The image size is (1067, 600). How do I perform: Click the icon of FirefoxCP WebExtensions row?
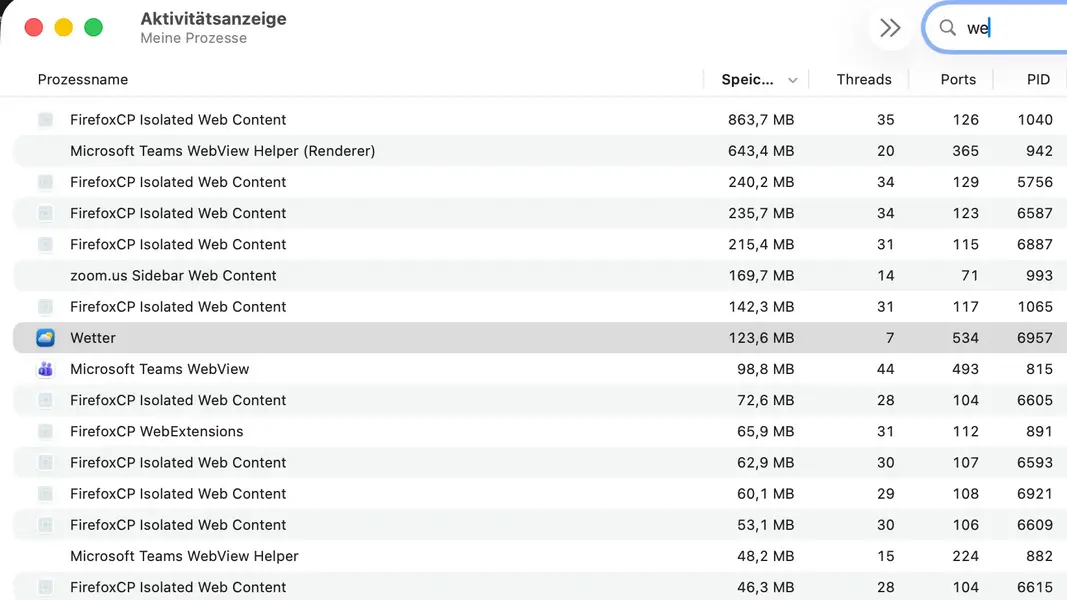46,431
